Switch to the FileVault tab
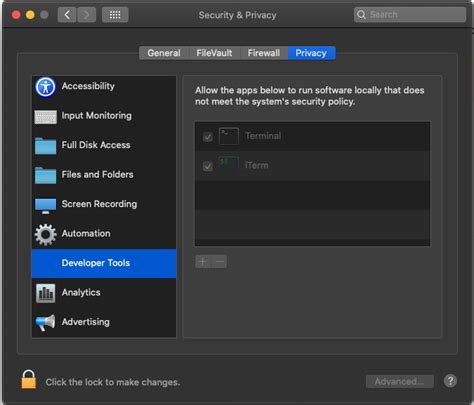474x405 pixels. [214, 53]
